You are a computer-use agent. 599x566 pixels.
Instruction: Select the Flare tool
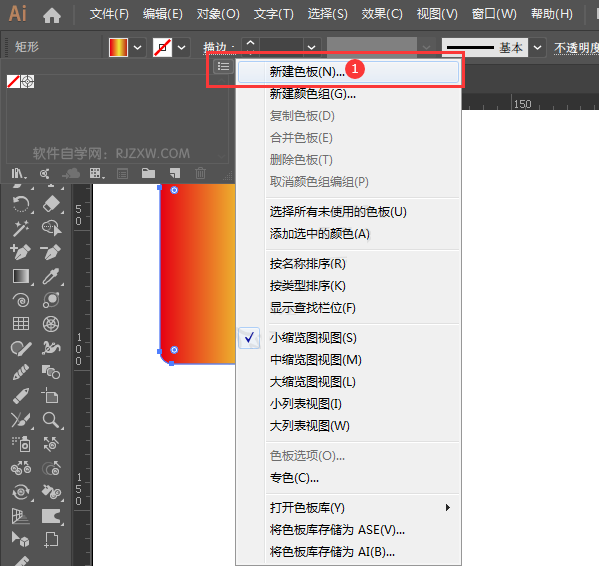pos(51,300)
